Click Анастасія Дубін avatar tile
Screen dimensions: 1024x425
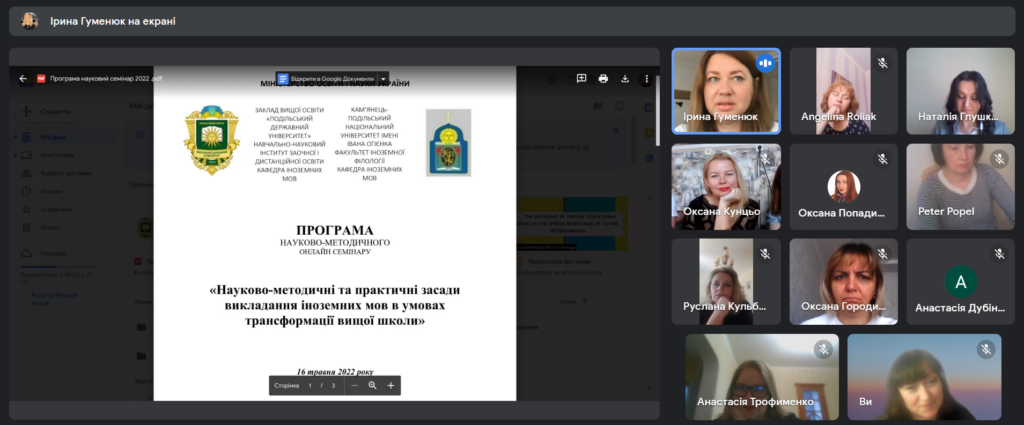[x=960, y=281]
